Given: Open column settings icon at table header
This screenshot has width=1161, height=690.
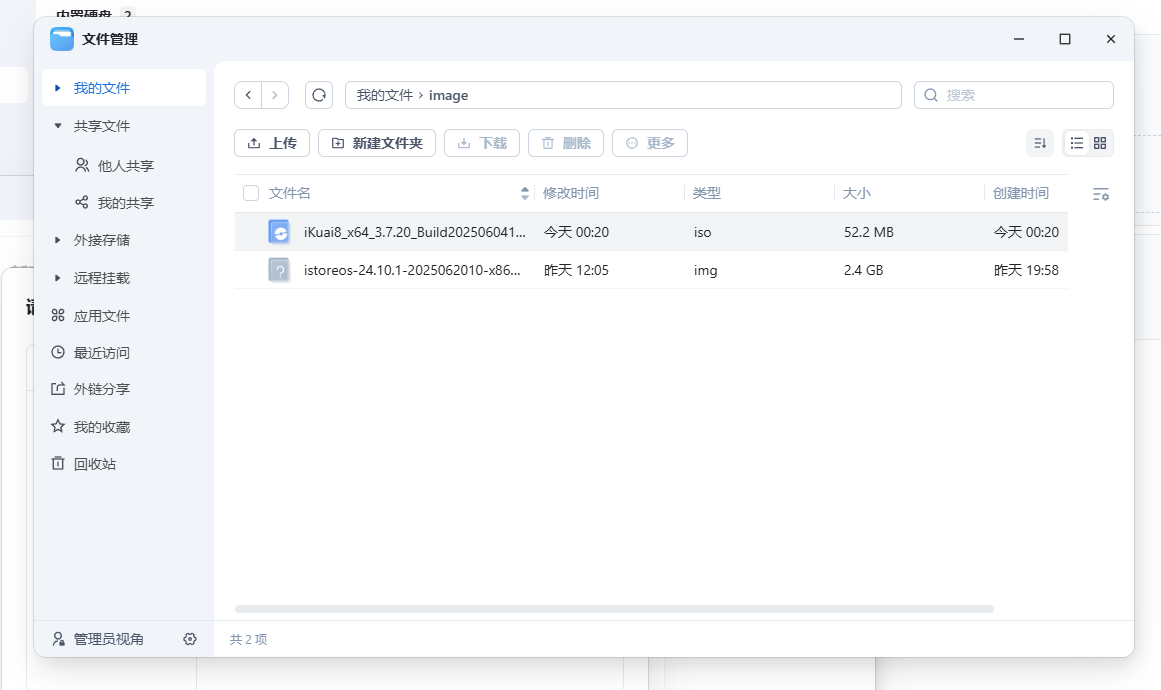Looking at the screenshot, I should pos(1101,194).
